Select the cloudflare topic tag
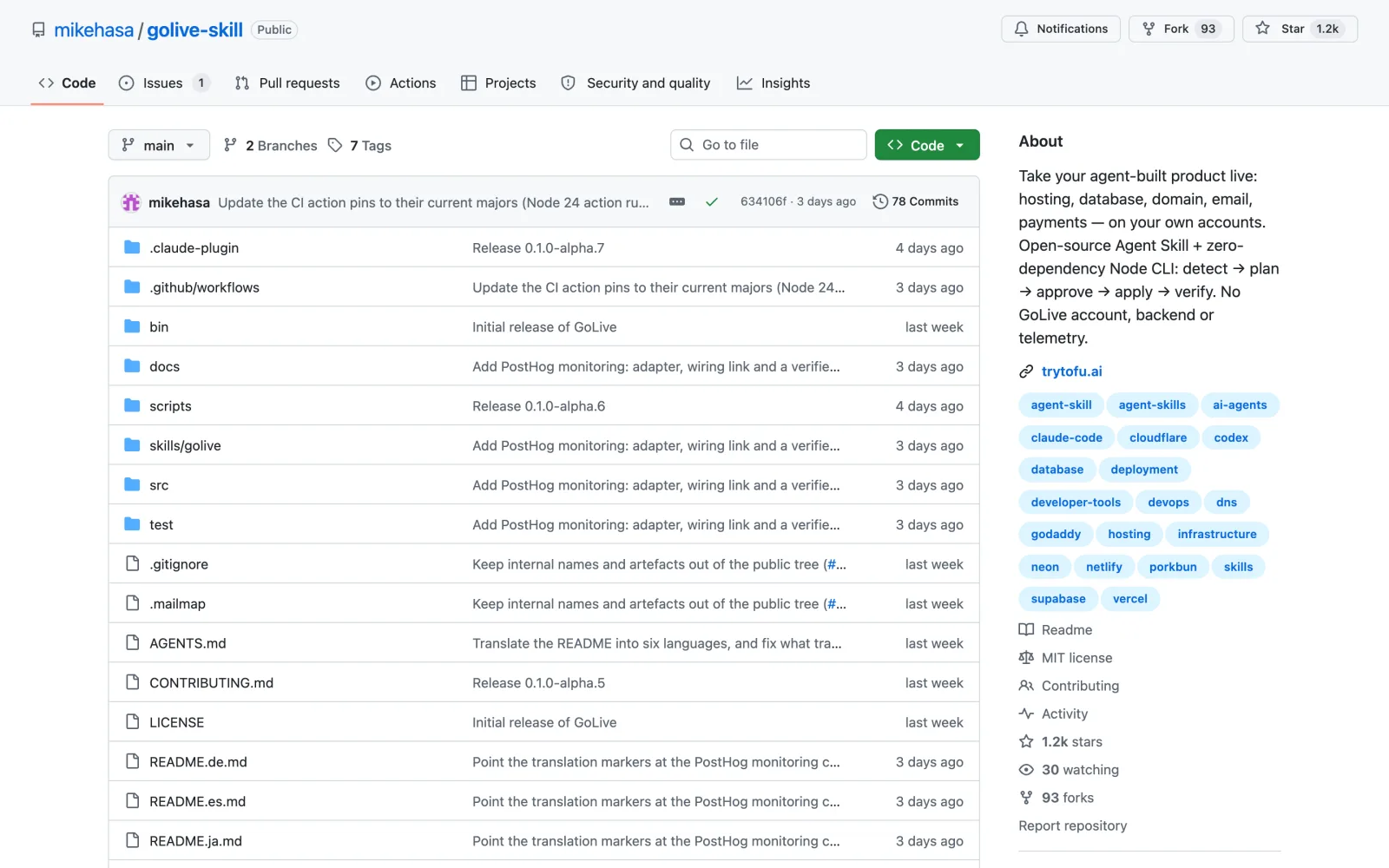 (x=1158, y=437)
